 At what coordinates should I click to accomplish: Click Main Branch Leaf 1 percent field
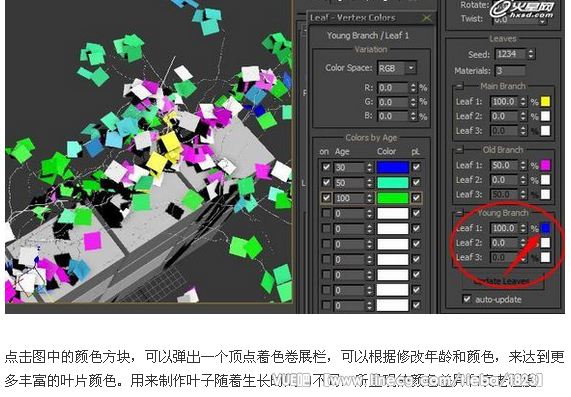pos(504,102)
